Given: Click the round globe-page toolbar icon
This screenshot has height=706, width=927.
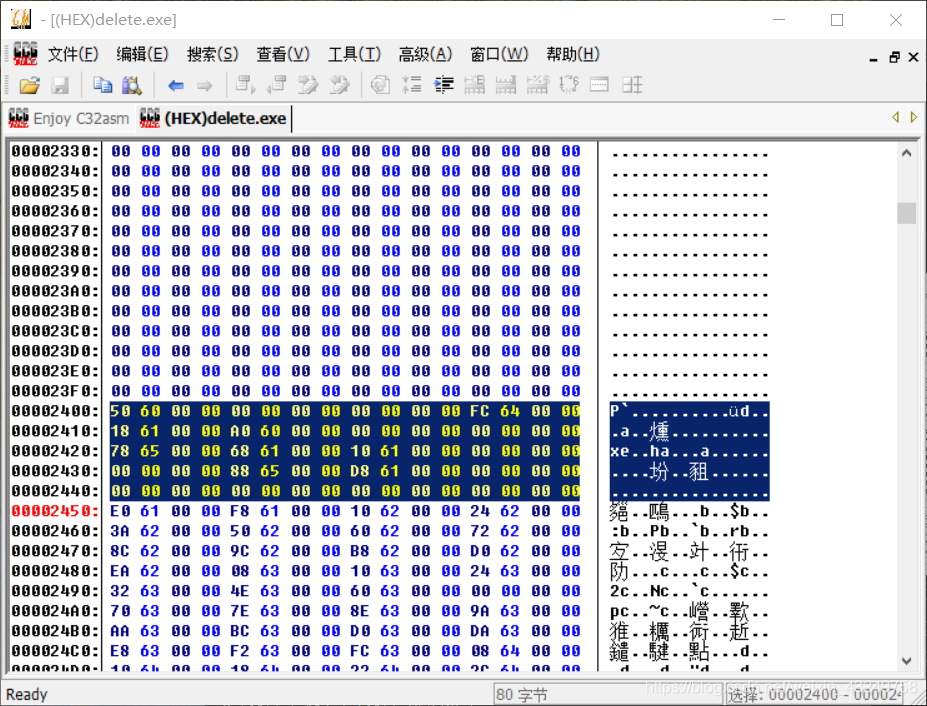Looking at the screenshot, I should point(380,85).
